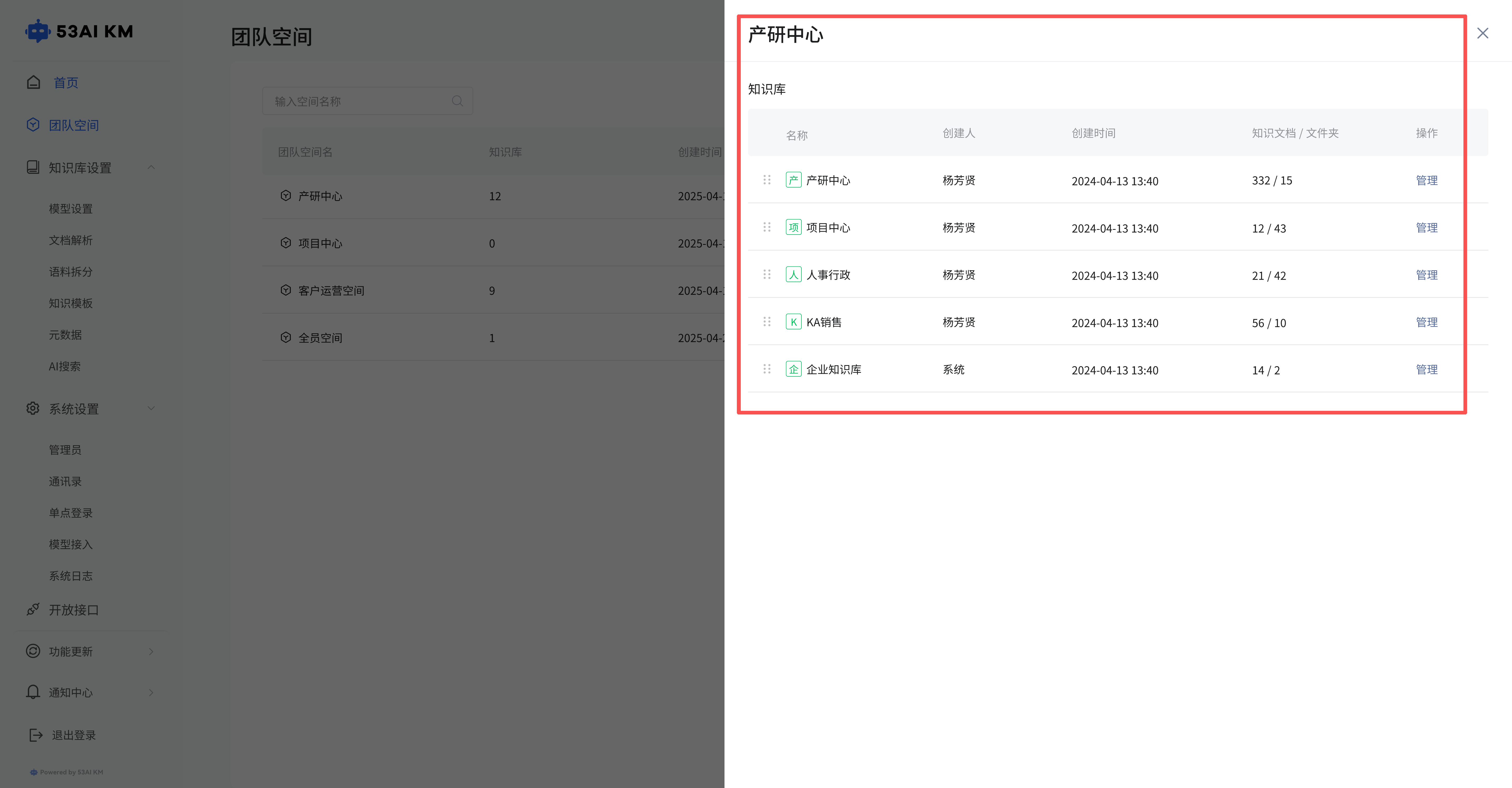Click the drag handle for KA销售 row
This screenshot has width=1512, height=788.
point(766,322)
